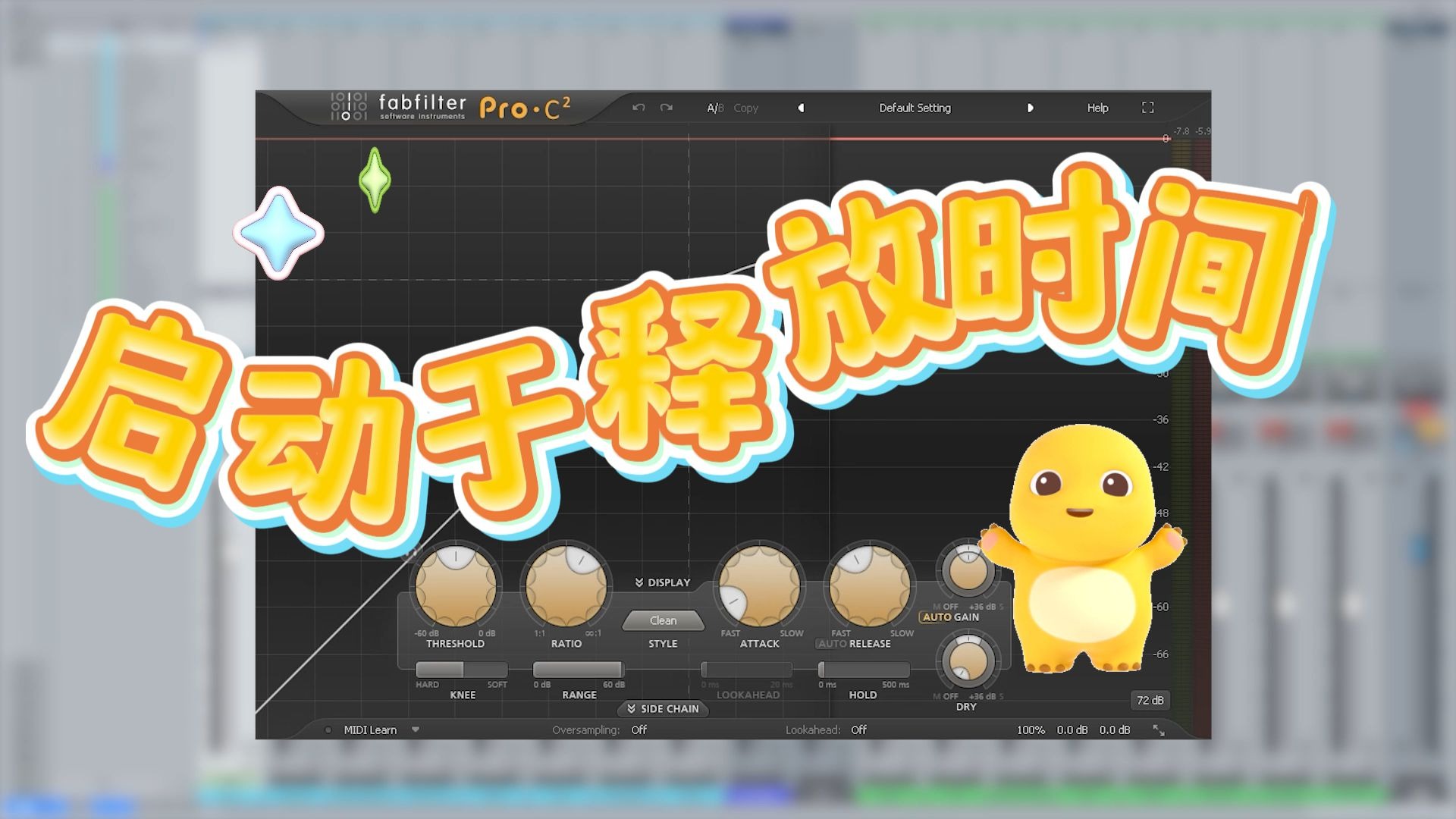Toggle the A/B state comparison
This screenshot has width=1456, height=819.
[715, 108]
